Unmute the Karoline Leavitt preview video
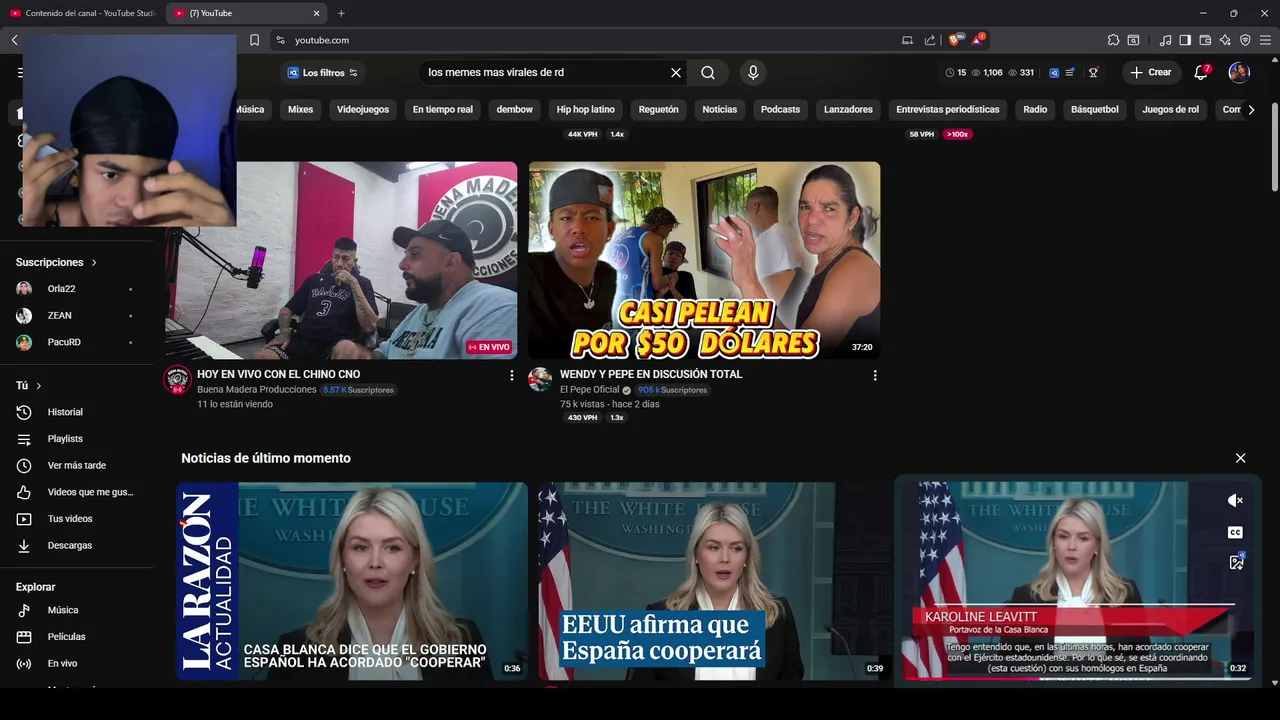 1236,500
